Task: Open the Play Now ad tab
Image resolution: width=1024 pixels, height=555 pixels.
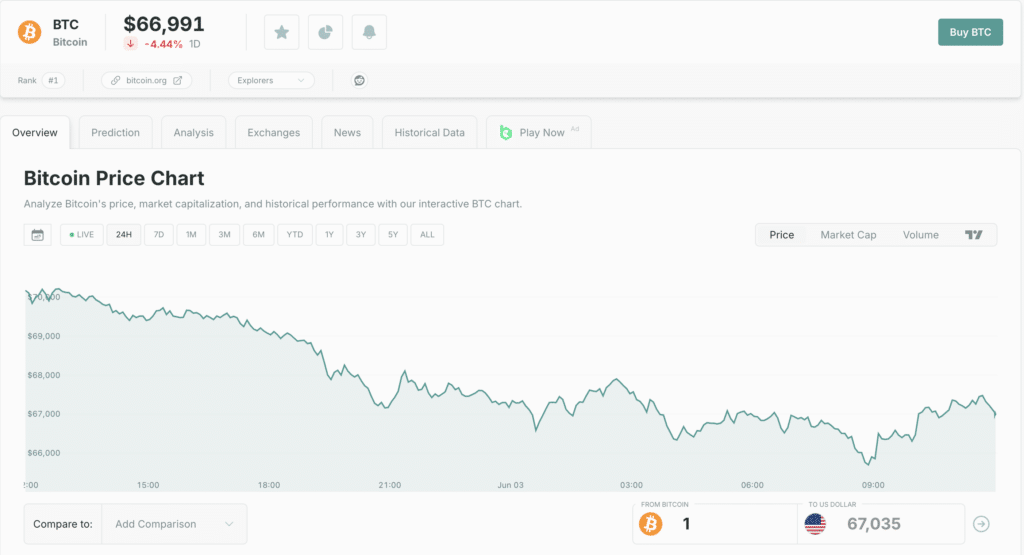Action: click(x=539, y=133)
